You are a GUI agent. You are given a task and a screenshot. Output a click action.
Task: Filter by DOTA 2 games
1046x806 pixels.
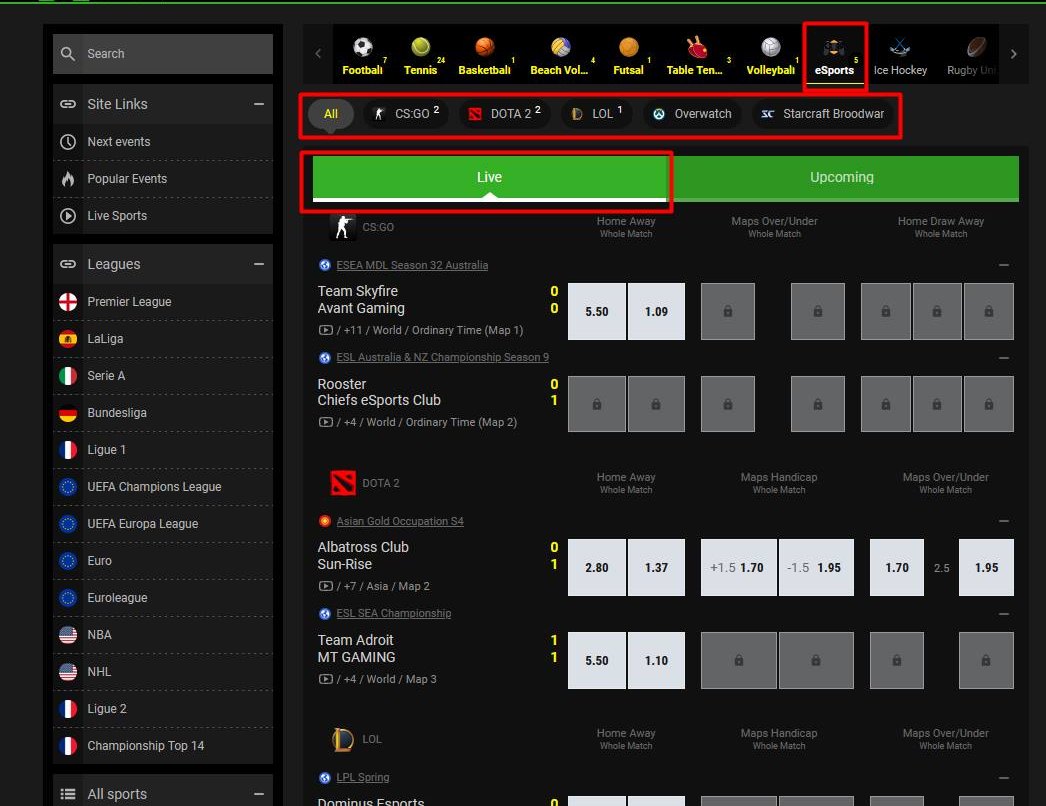504,114
